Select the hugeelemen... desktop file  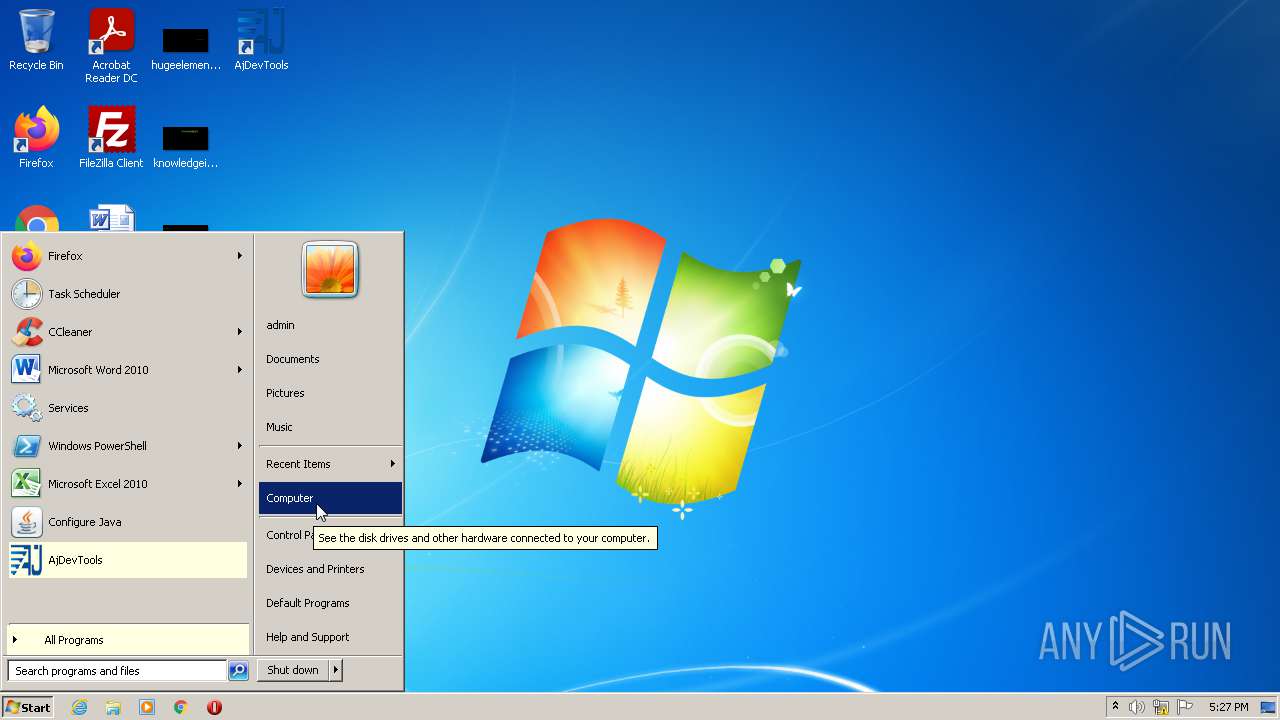(x=186, y=48)
